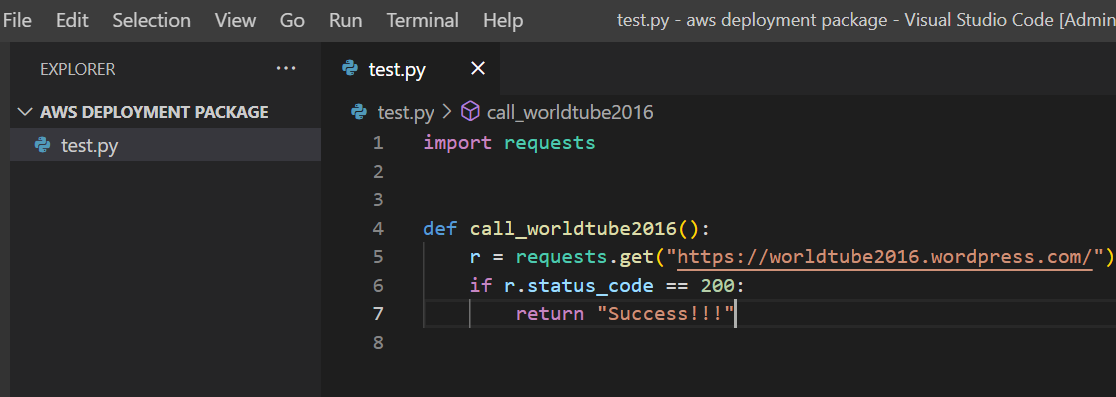The width and height of the screenshot is (1116, 397).
Task: Click line number 8 in the gutter
Action: [378, 342]
